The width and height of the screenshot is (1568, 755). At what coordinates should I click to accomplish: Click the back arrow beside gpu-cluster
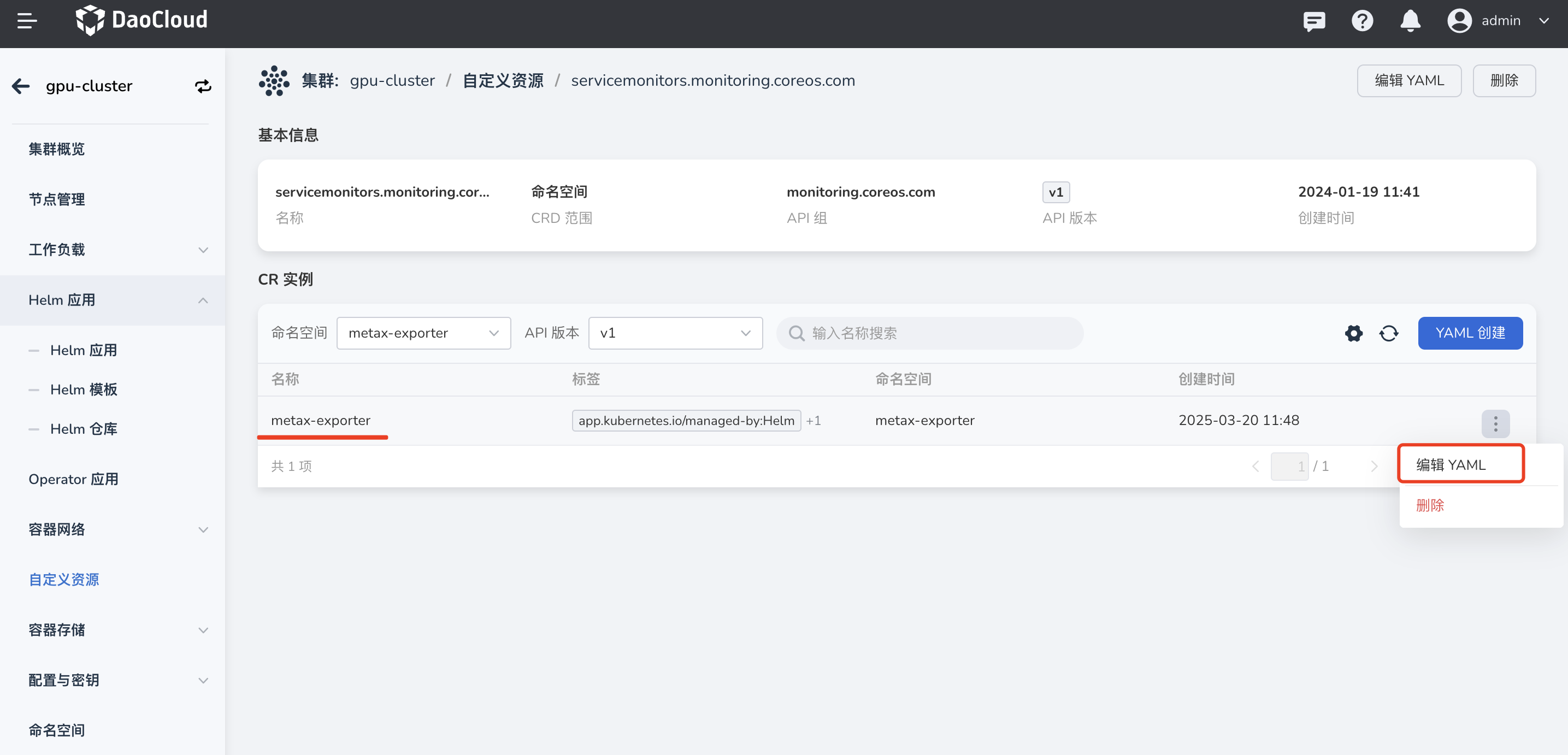[21, 86]
